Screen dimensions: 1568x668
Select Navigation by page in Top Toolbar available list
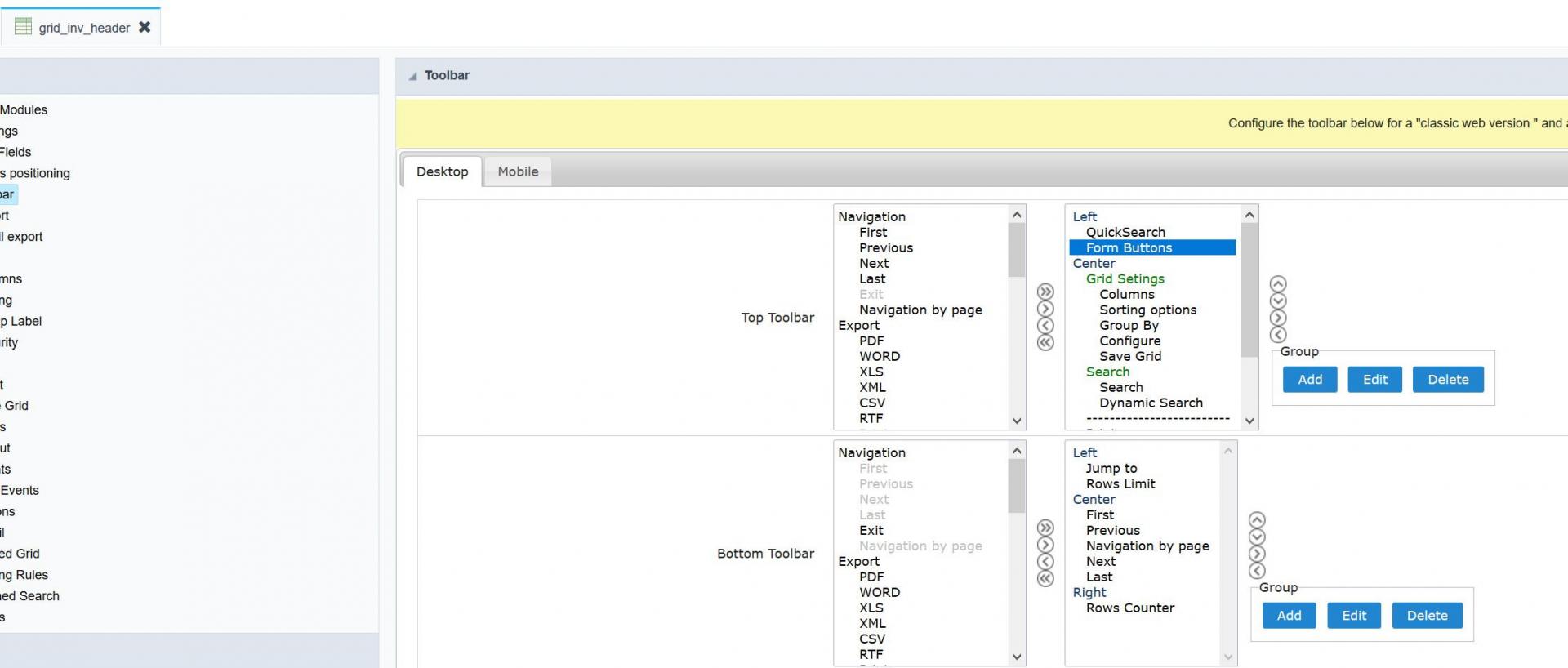(x=920, y=310)
